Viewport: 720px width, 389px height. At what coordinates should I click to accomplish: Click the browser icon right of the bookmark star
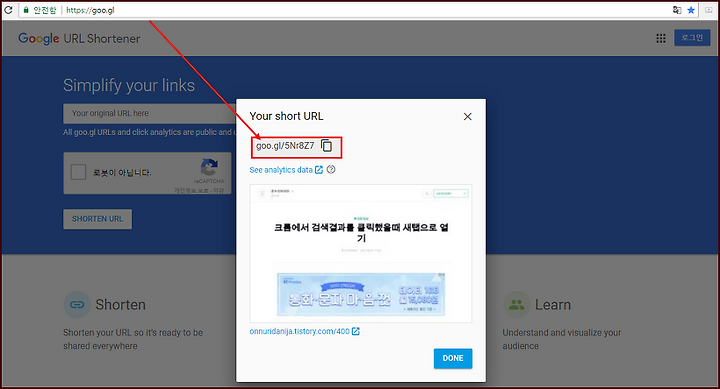tap(709, 10)
